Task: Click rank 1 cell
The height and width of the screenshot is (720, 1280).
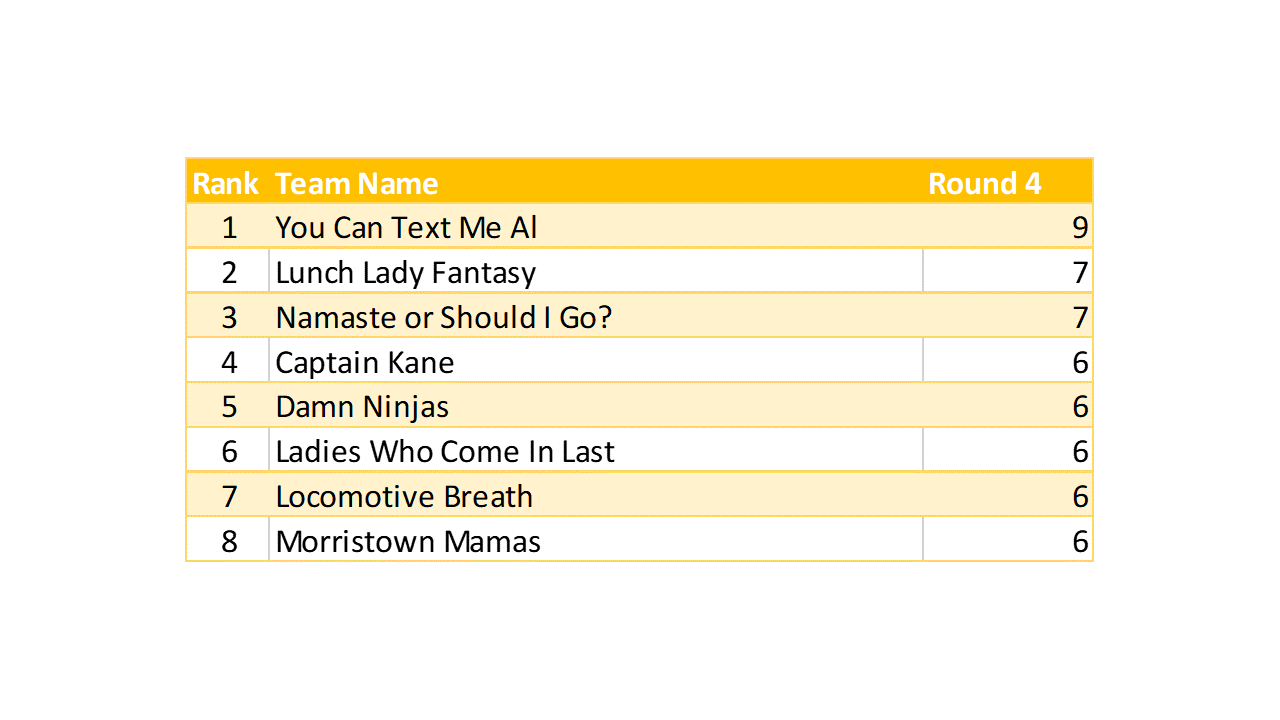Action: tap(229, 228)
